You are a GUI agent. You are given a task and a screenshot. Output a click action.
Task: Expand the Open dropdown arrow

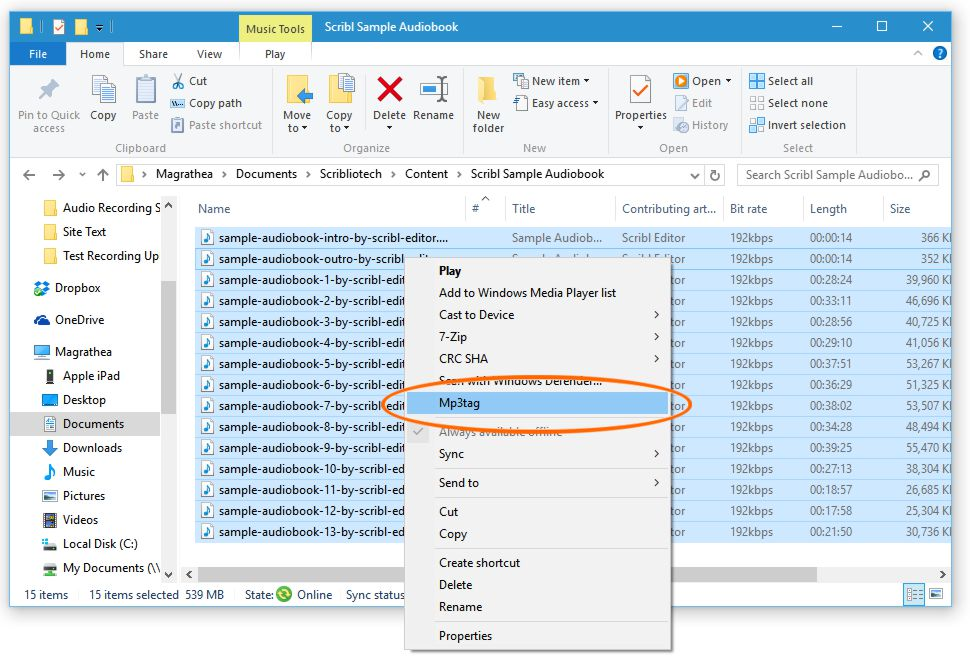coord(728,81)
